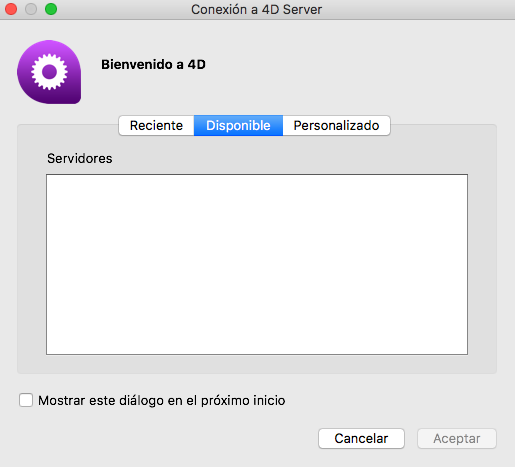Screen dimensions: 515x467
Task: Click the white cogwheel inside the logo
Action: pos(49,72)
